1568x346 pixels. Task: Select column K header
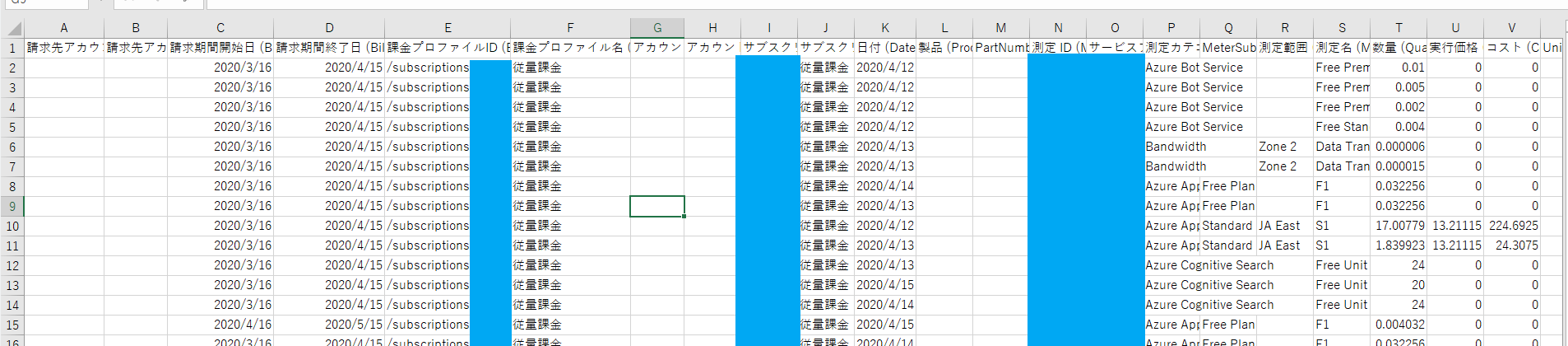pos(884,28)
